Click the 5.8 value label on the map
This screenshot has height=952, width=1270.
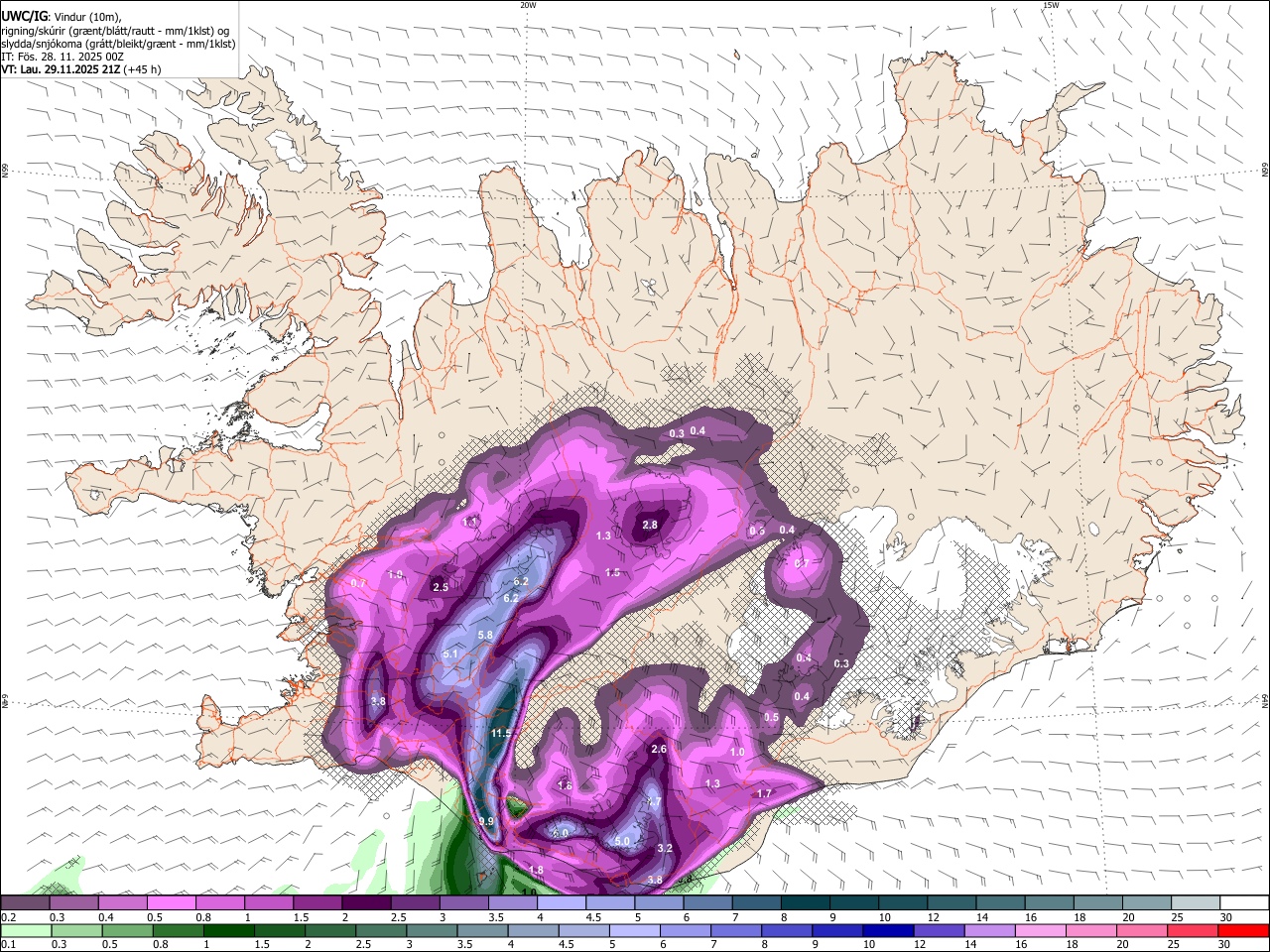[x=485, y=635]
